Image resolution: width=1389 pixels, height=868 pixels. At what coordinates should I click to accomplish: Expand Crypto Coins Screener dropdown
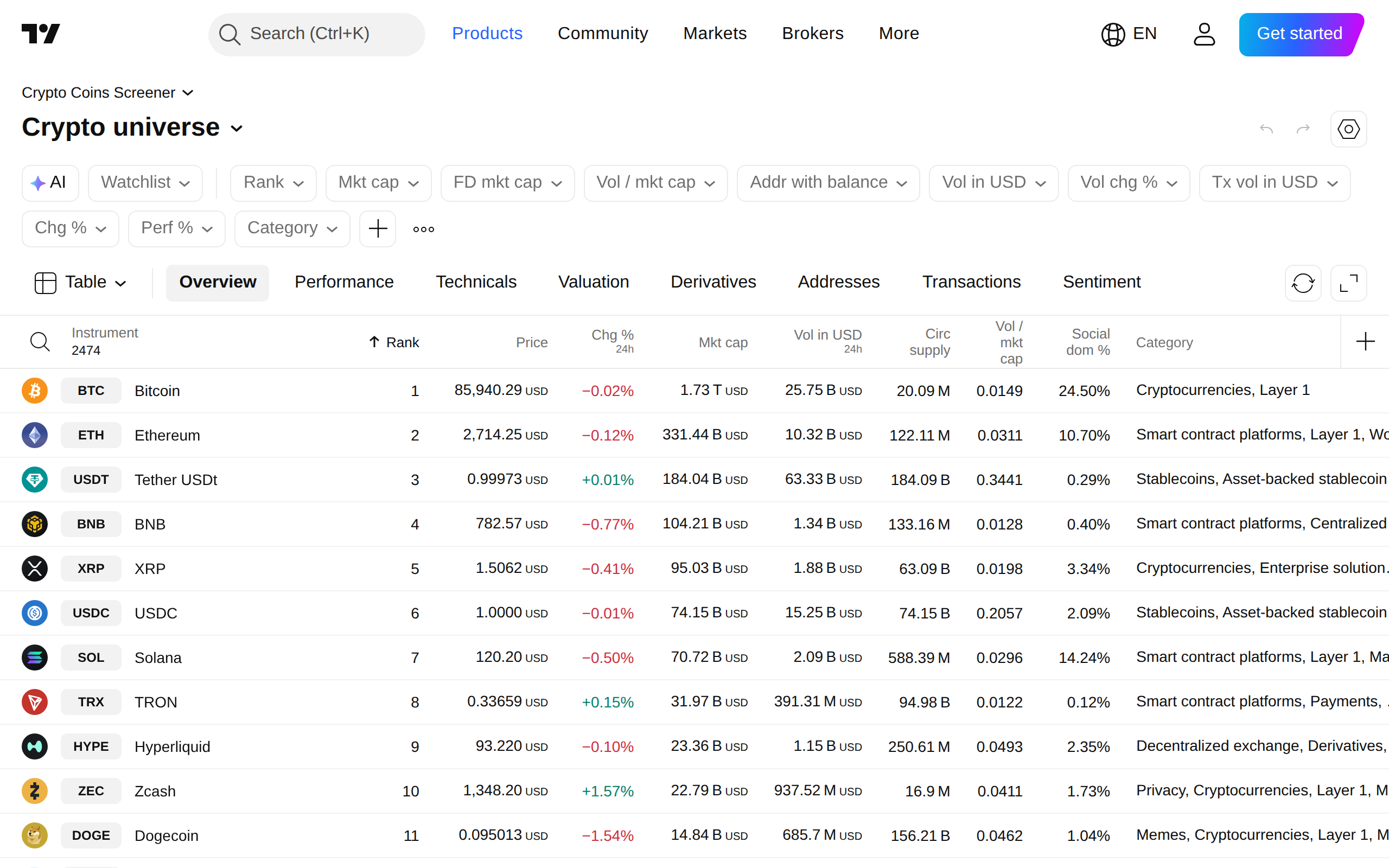click(107, 92)
